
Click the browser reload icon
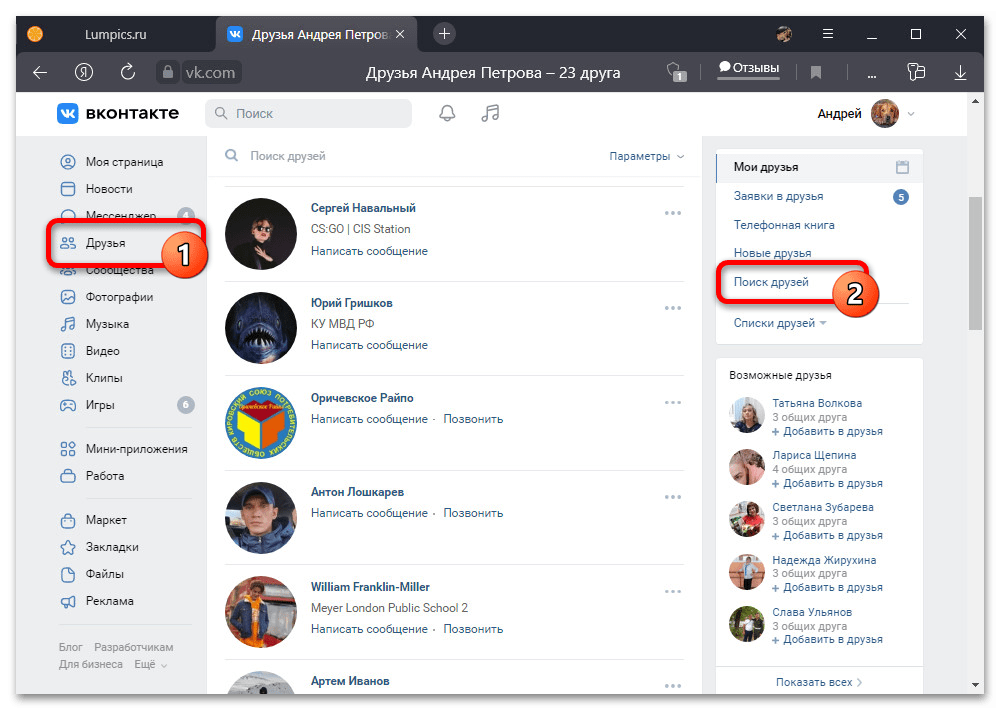[x=128, y=72]
